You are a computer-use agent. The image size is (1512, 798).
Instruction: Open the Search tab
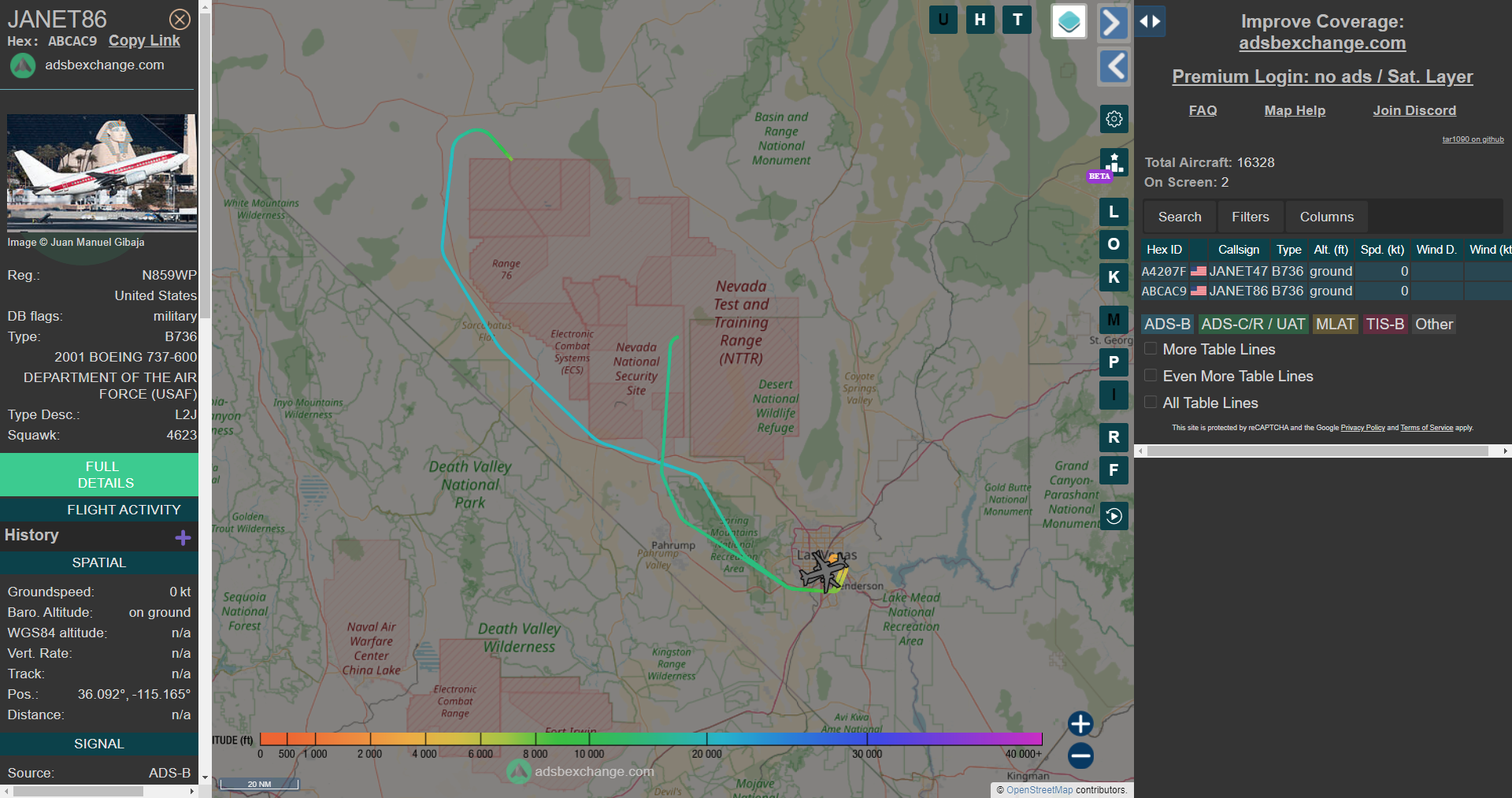1180,217
